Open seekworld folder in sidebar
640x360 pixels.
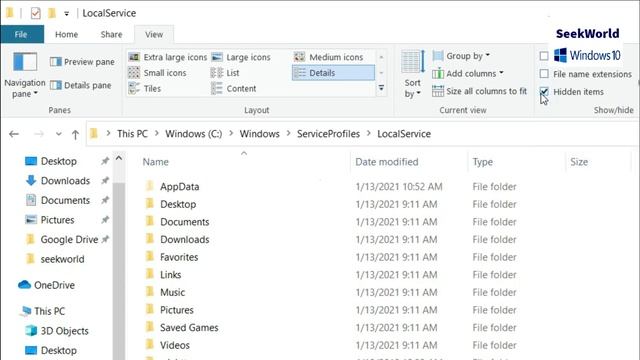coord(62,259)
